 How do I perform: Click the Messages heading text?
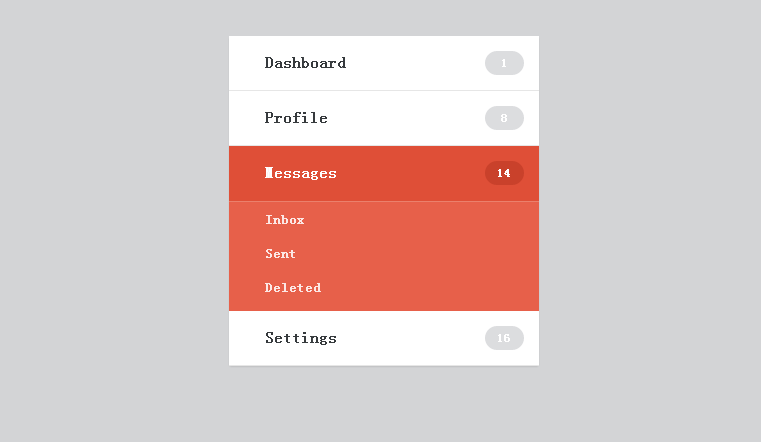coord(301,173)
